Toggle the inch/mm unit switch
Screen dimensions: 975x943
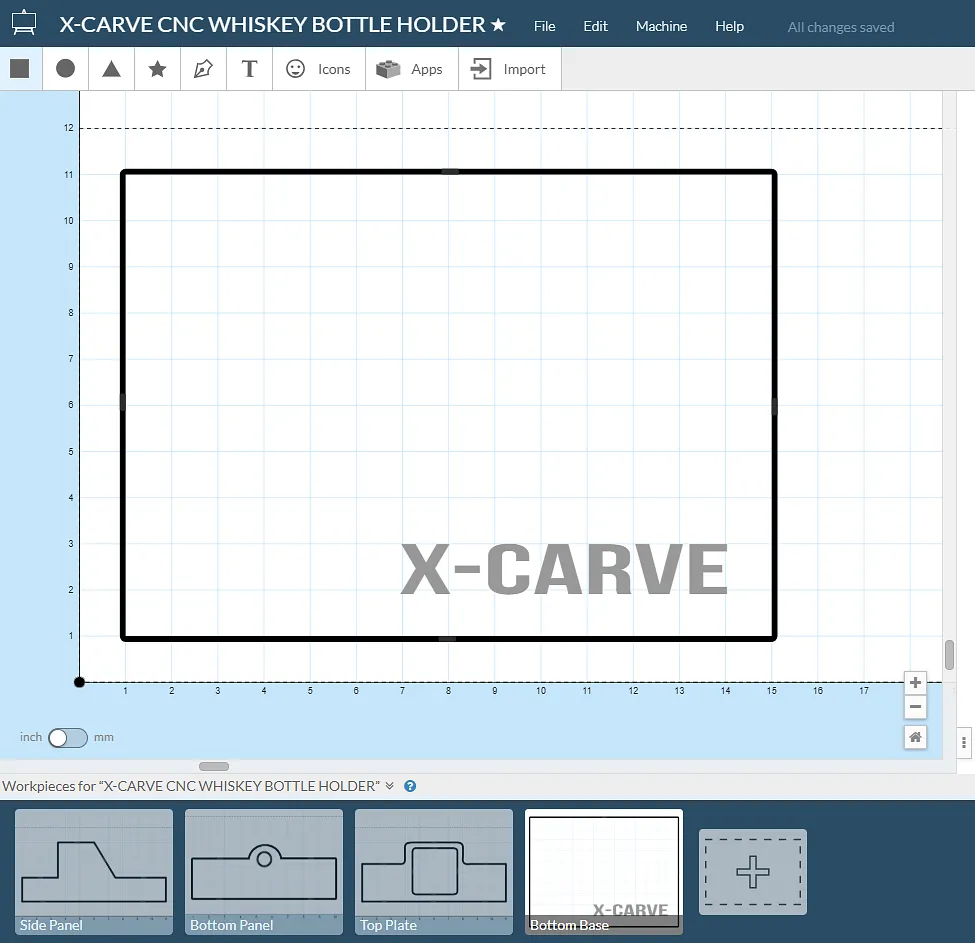tap(68, 738)
